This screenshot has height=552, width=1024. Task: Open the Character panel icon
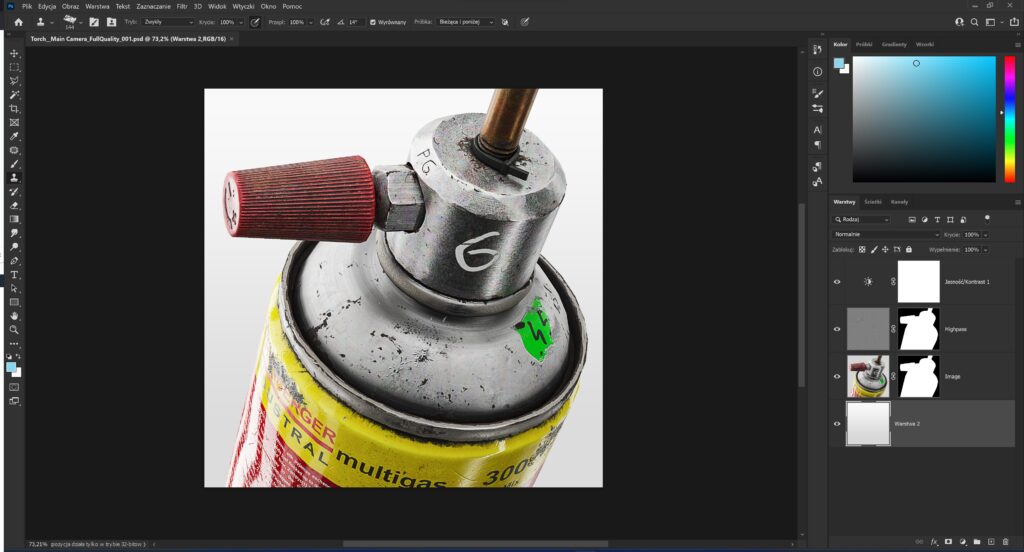click(817, 129)
